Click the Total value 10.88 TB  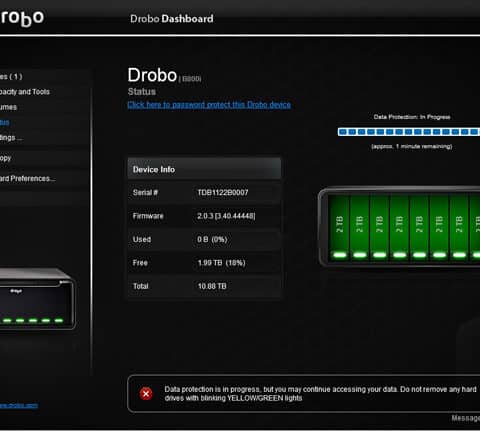pos(212,286)
